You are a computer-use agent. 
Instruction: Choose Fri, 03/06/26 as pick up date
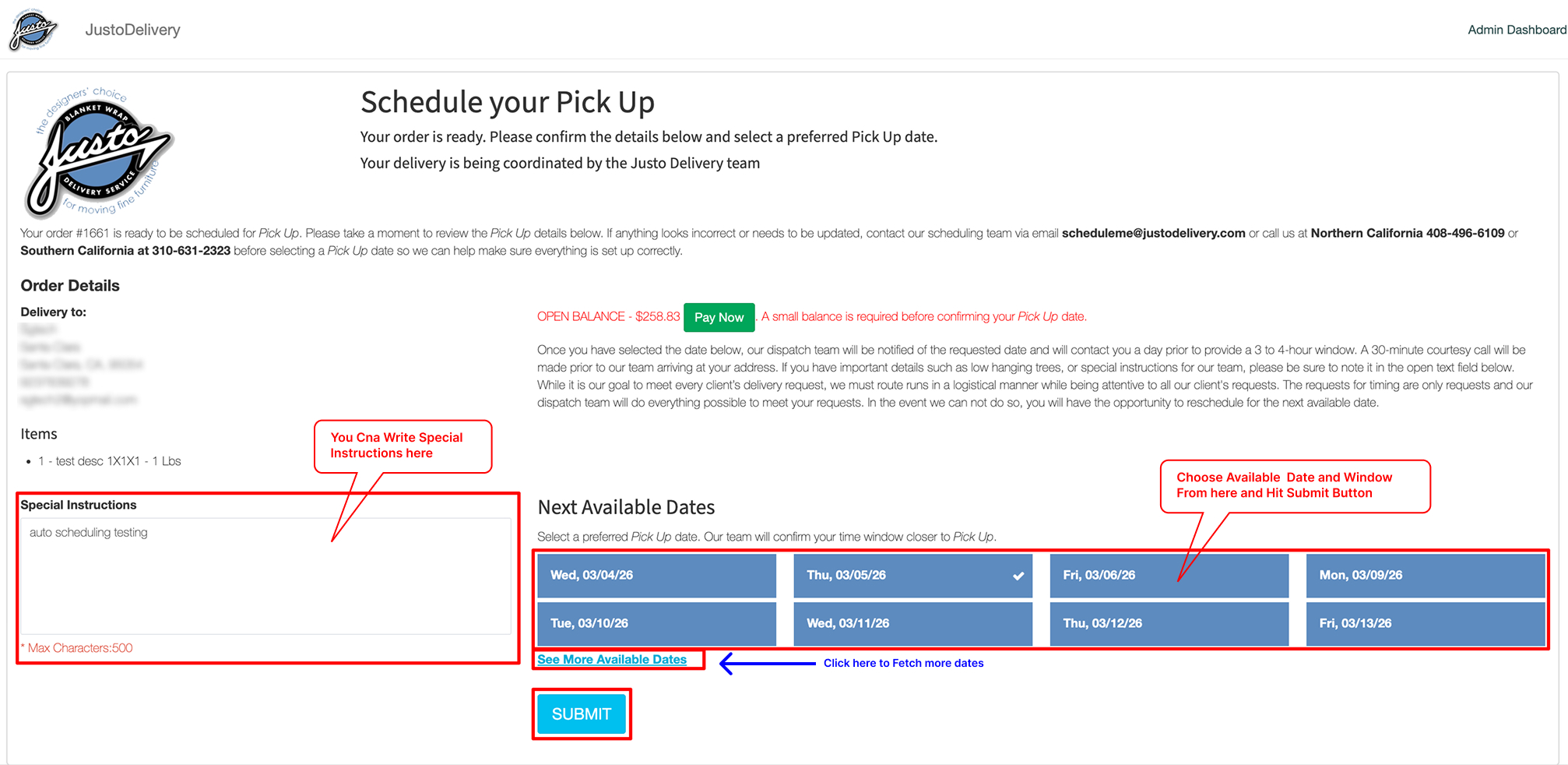pos(1169,576)
